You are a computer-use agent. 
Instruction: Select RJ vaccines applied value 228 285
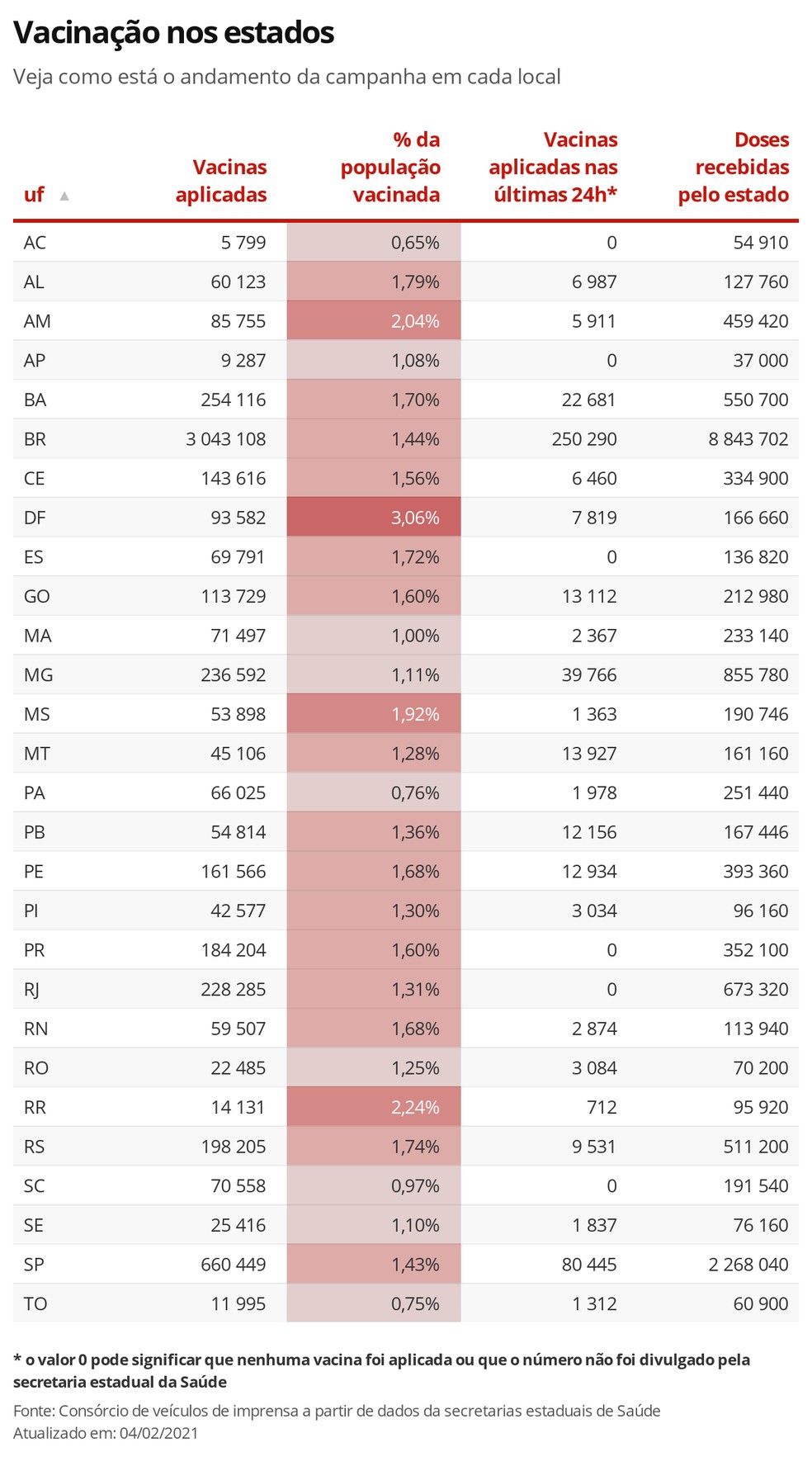click(x=234, y=990)
